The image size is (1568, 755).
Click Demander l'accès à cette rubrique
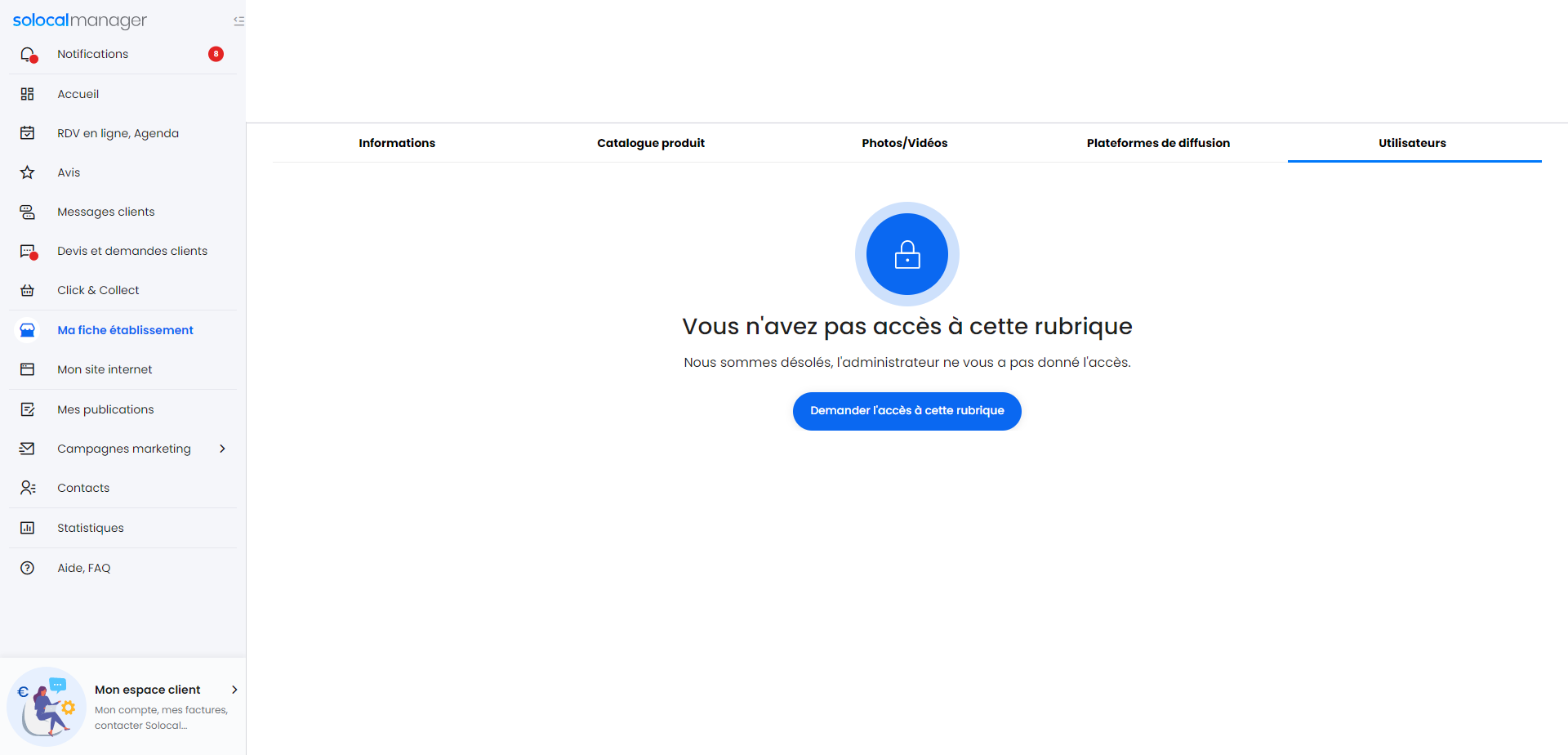tap(906, 411)
